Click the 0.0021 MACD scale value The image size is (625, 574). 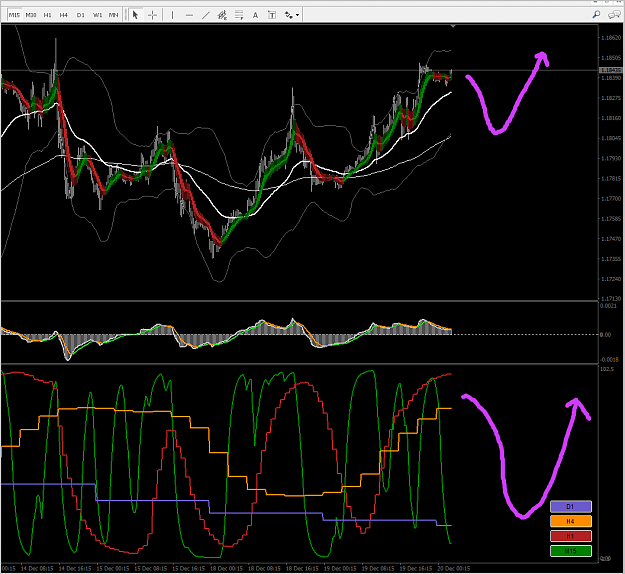[608, 306]
